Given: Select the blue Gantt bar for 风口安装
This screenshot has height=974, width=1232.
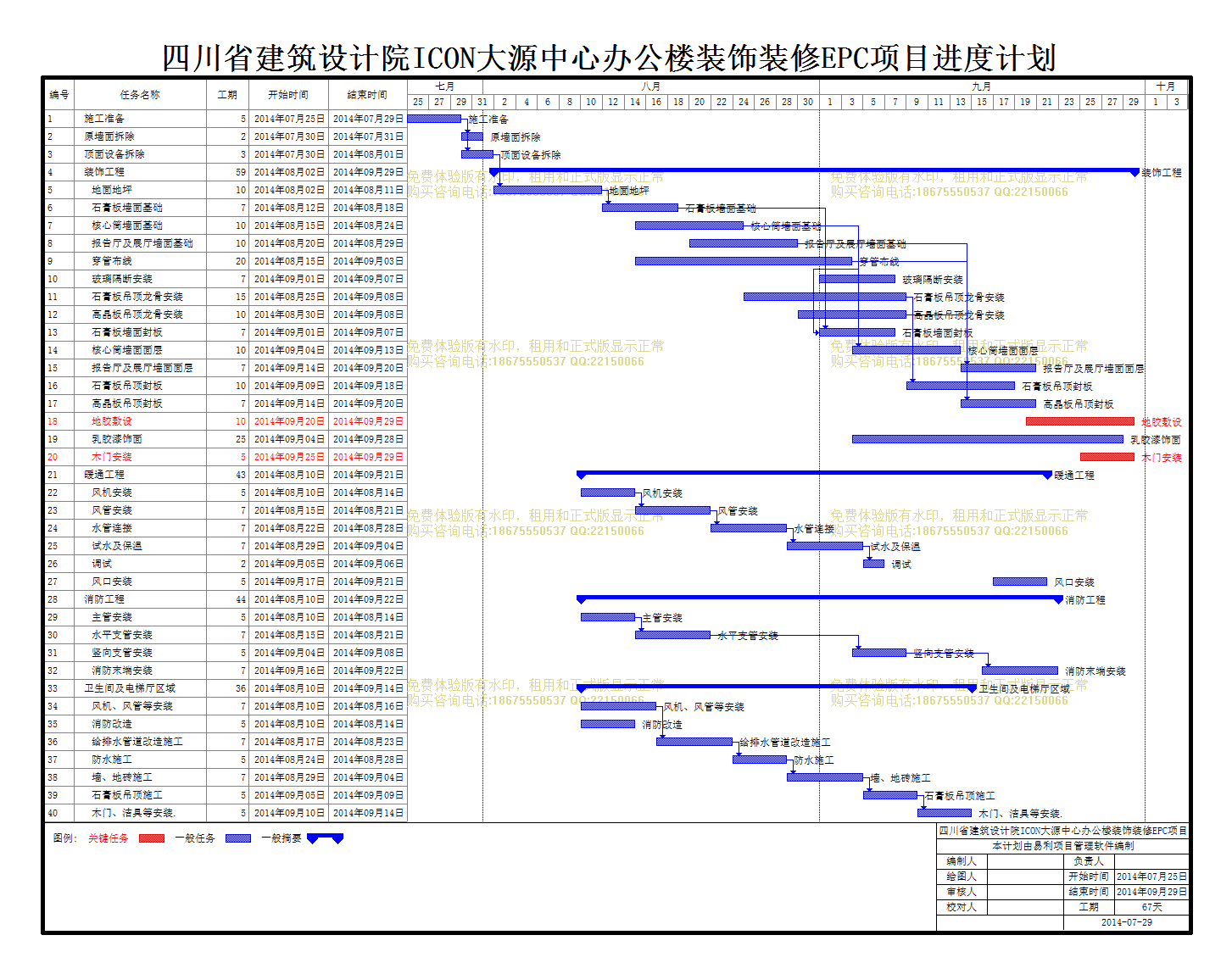Looking at the screenshot, I should (1020, 582).
